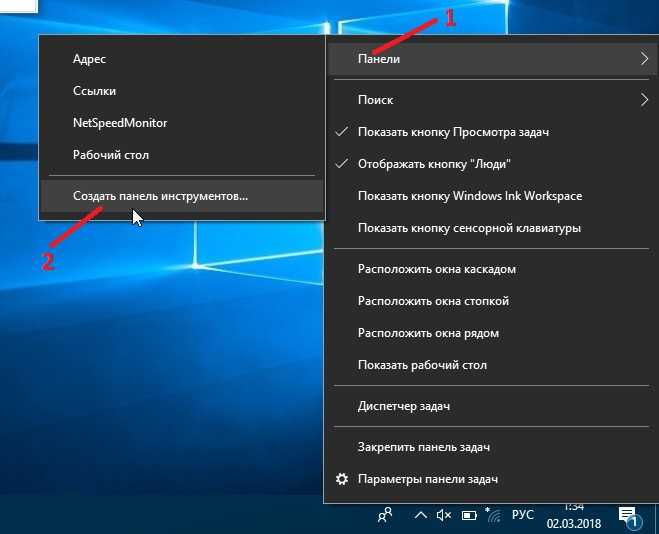Enable the NetSpeedMonitor toolbar
659x534 pixels.
tap(182, 123)
